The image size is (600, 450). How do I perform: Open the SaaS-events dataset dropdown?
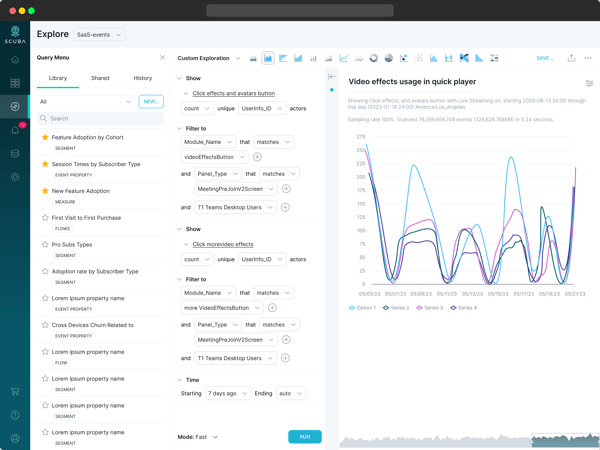pyautogui.click(x=99, y=35)
